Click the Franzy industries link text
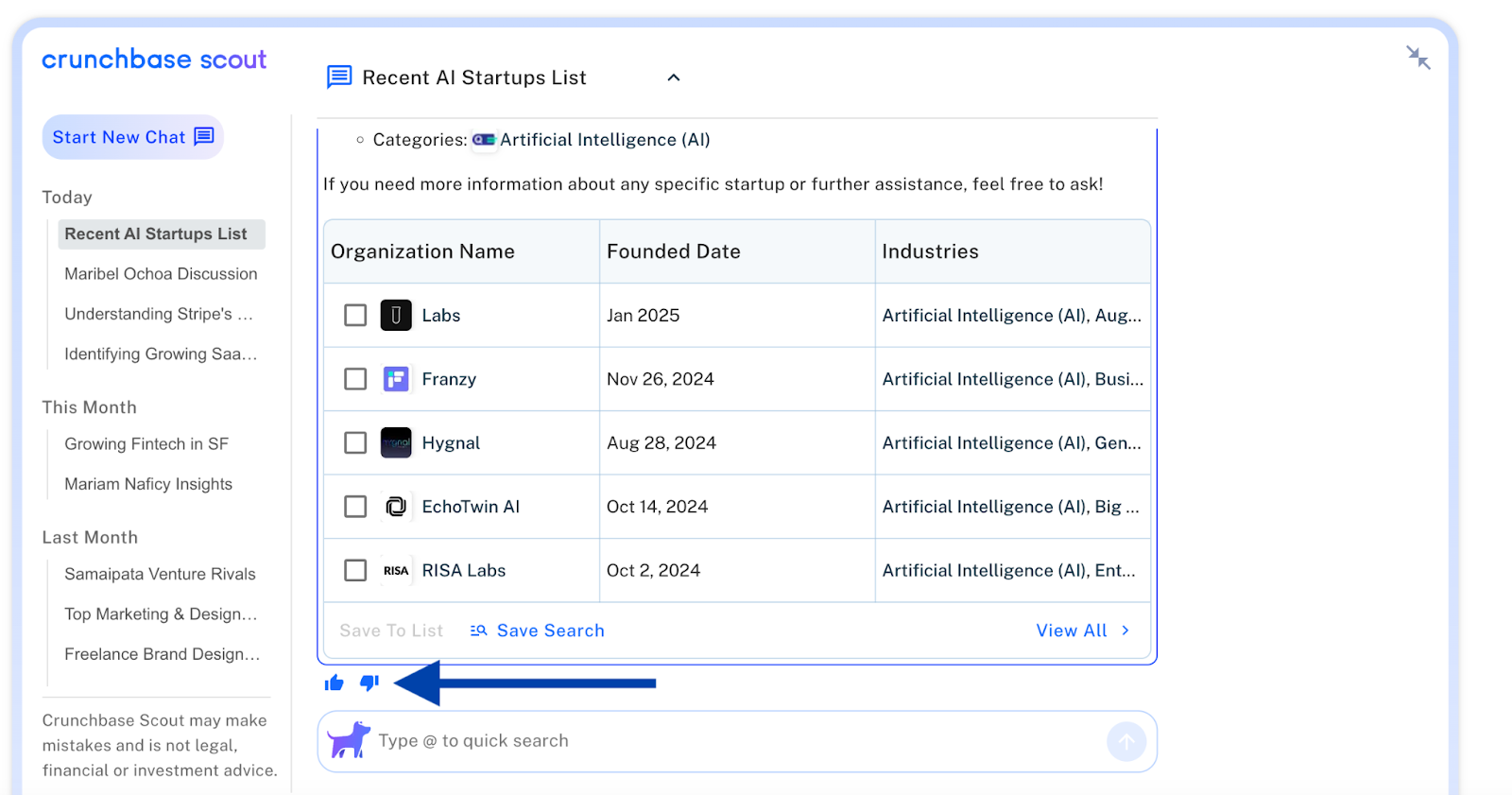The width and height of the screenshot is (1512, 795). (1013, 379)
